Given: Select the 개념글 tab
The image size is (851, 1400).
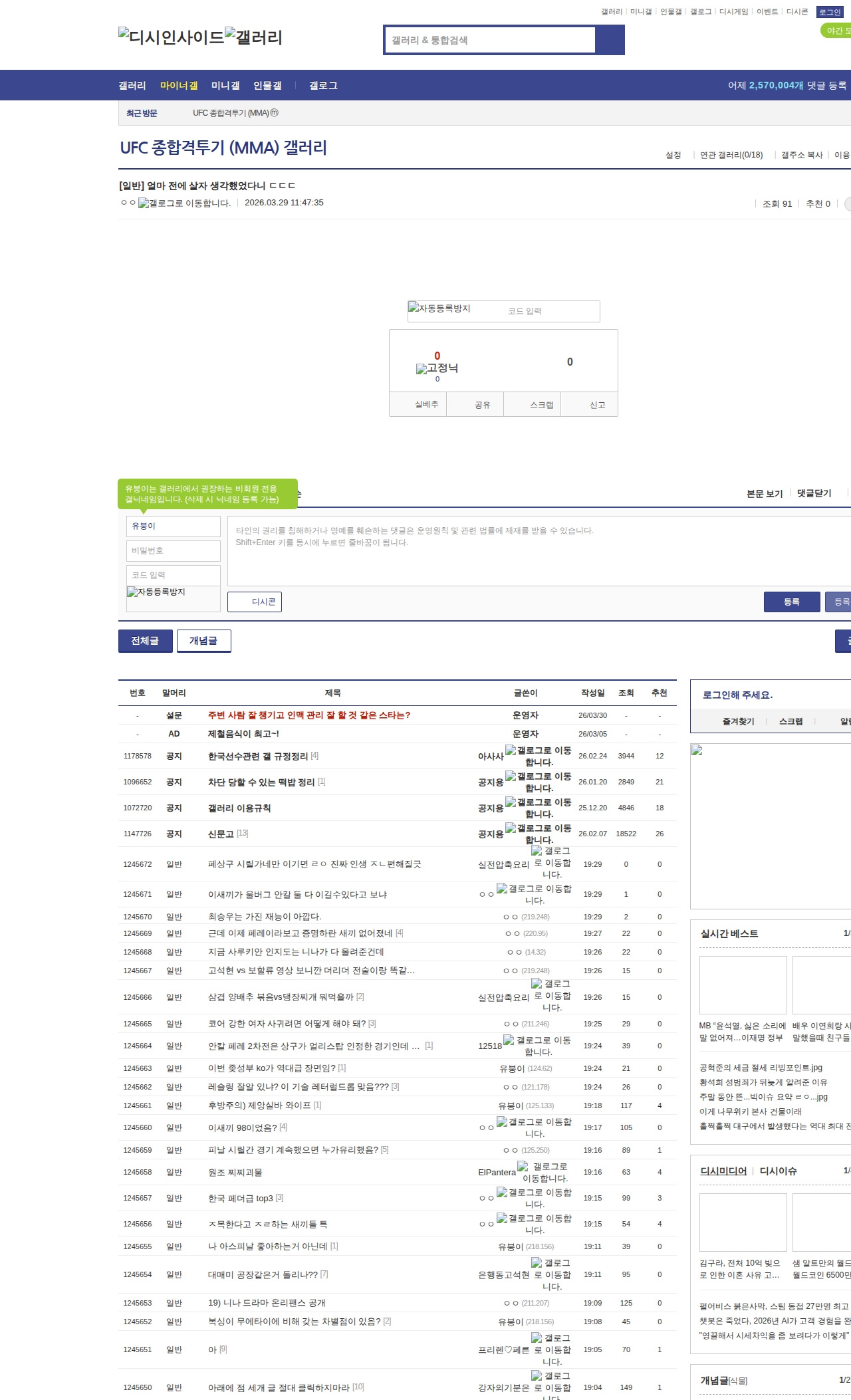Looking at the screenshot, I should 203,641.
